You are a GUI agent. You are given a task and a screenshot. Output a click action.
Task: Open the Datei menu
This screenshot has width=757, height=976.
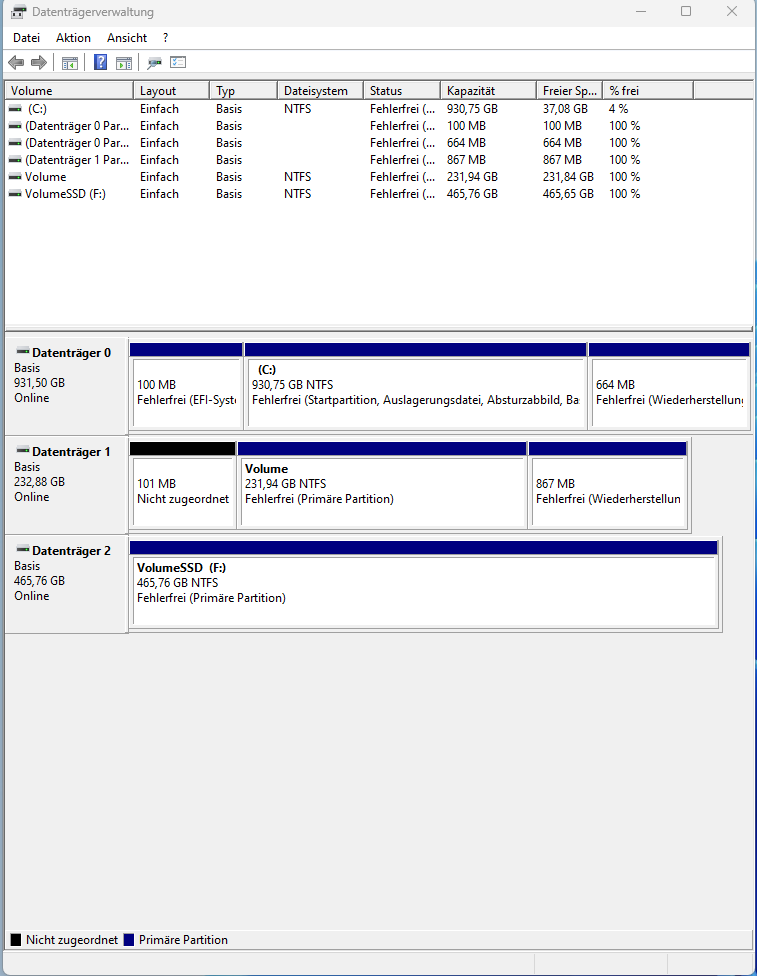pos(26,38)
